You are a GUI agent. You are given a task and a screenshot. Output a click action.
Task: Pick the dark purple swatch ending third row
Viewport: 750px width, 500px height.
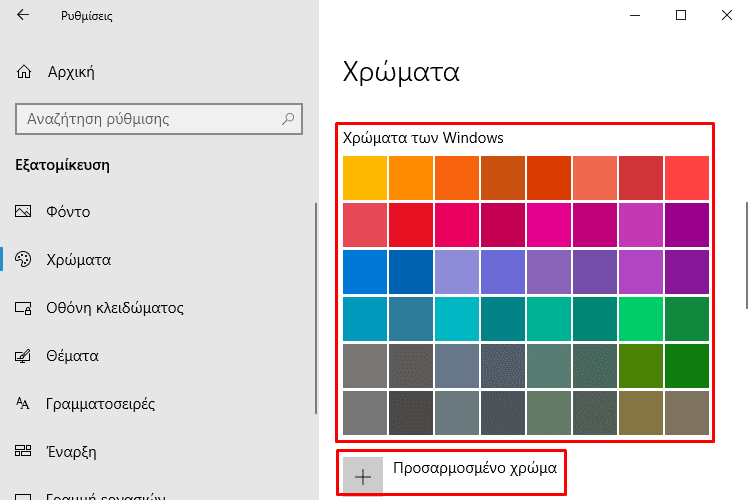tap(687, 272)
